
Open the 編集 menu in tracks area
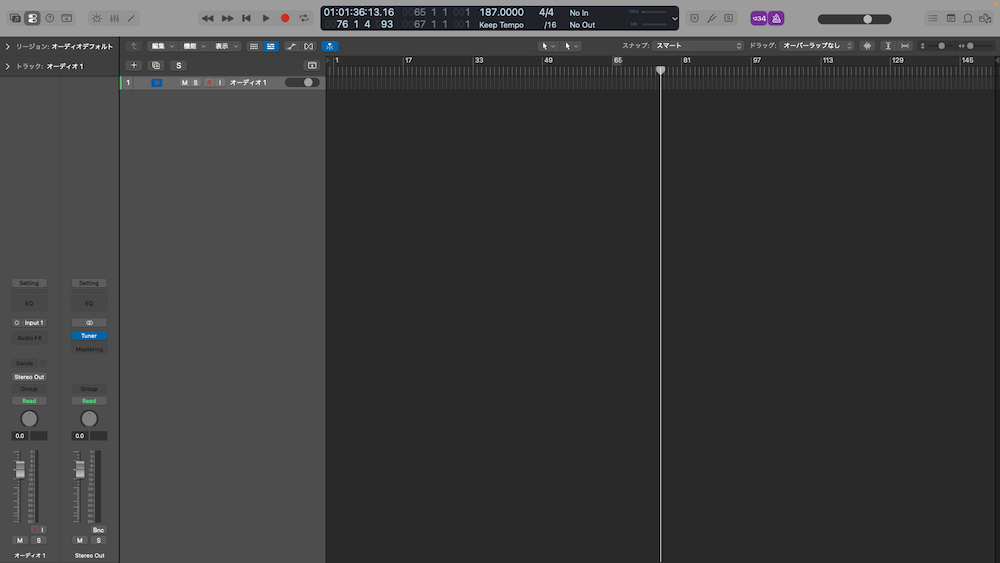[161, 46]
